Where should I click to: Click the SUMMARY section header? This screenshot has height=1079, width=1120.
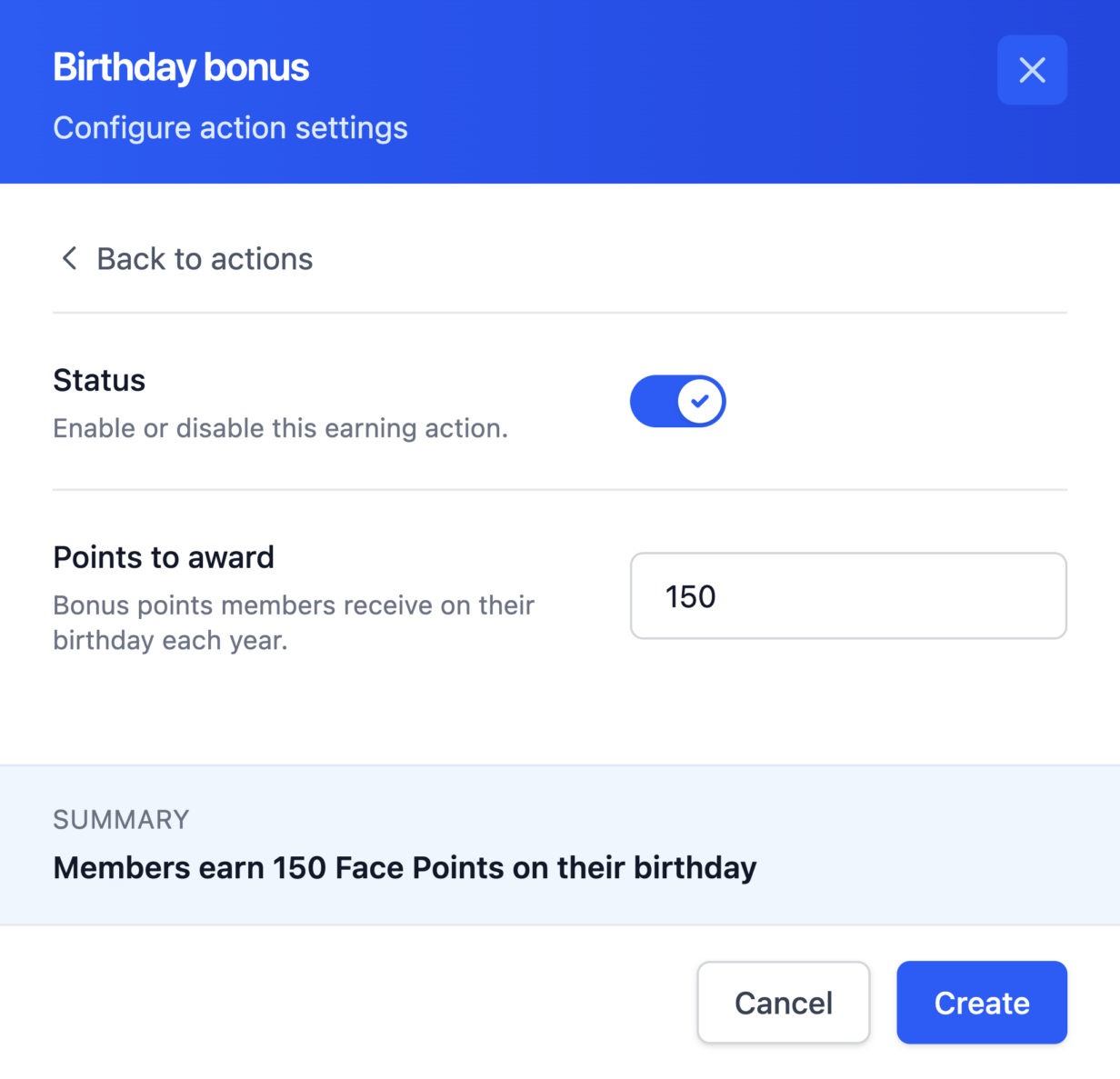click(121, 819)
